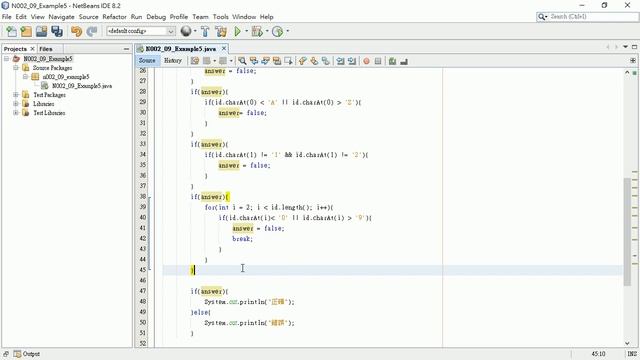Image resolution: width=640 pixels, height=360 pixels.
Task: Click the Profile Project icon
Action: [278, 31]
